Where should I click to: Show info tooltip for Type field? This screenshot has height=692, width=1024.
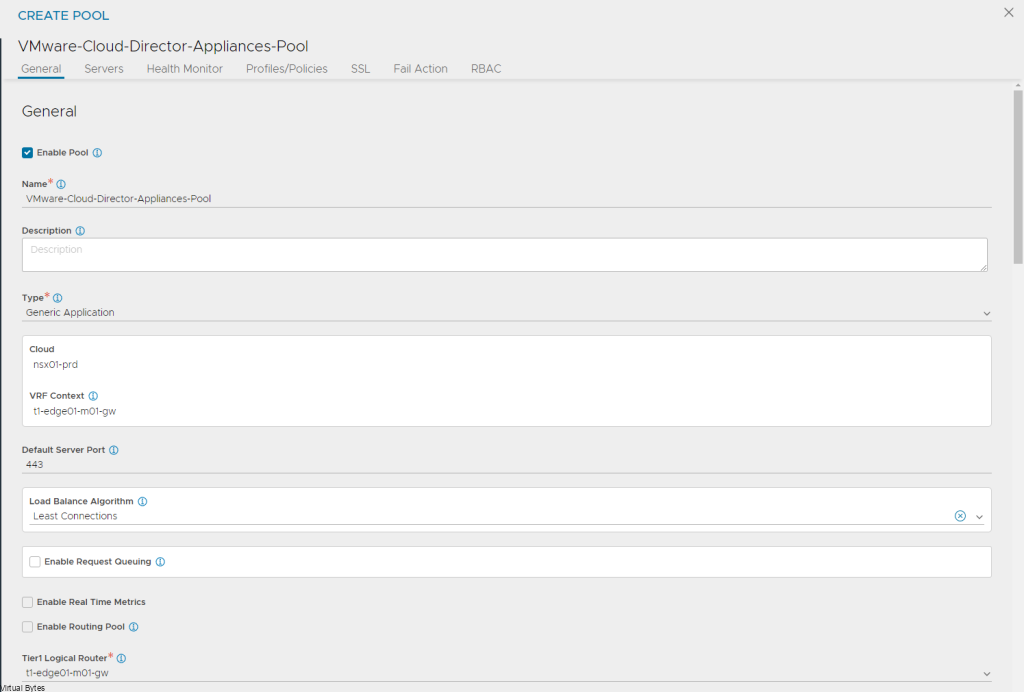(x=57, y=298)
